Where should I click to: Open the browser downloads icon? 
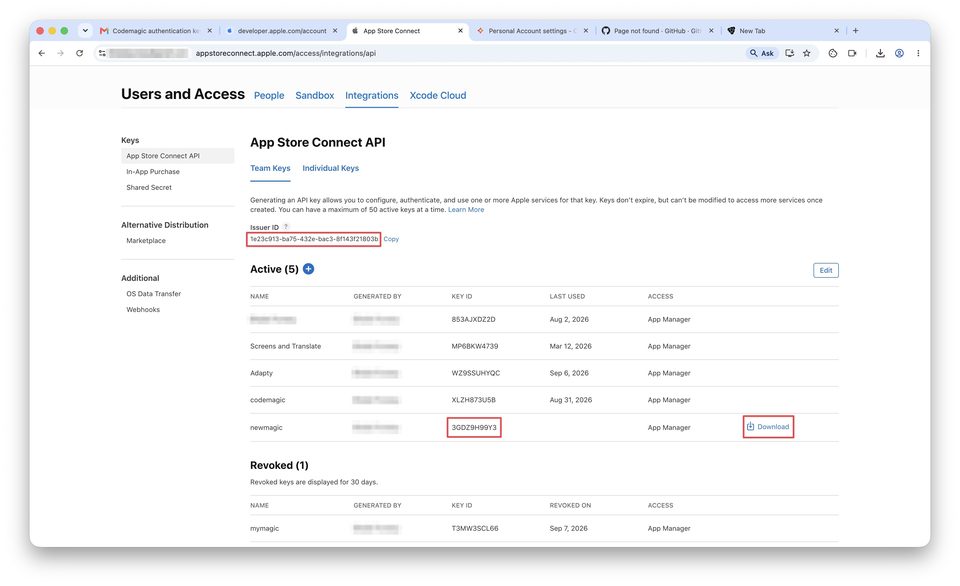point(880,53)
